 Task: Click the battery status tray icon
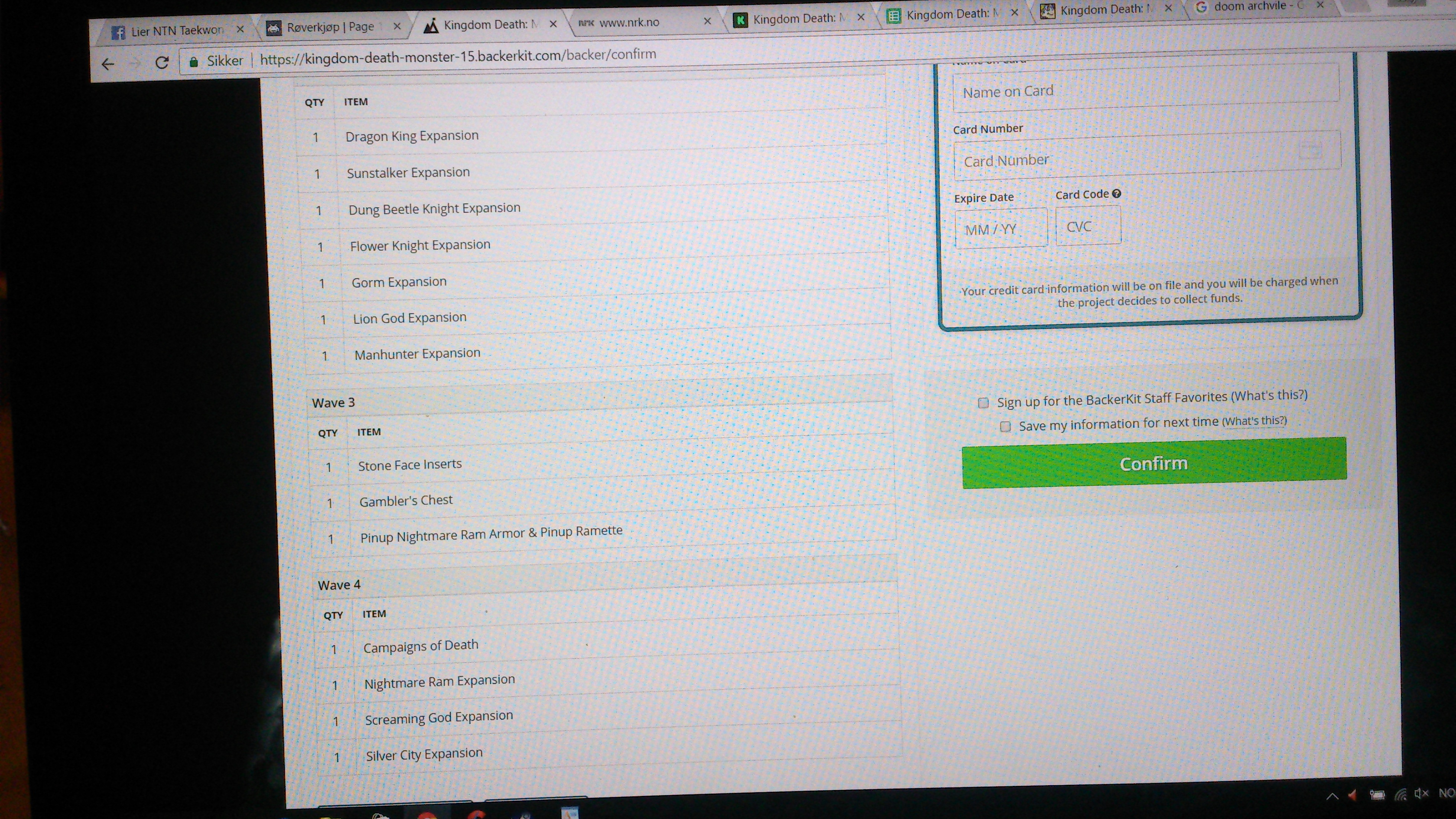[1377, 795]
